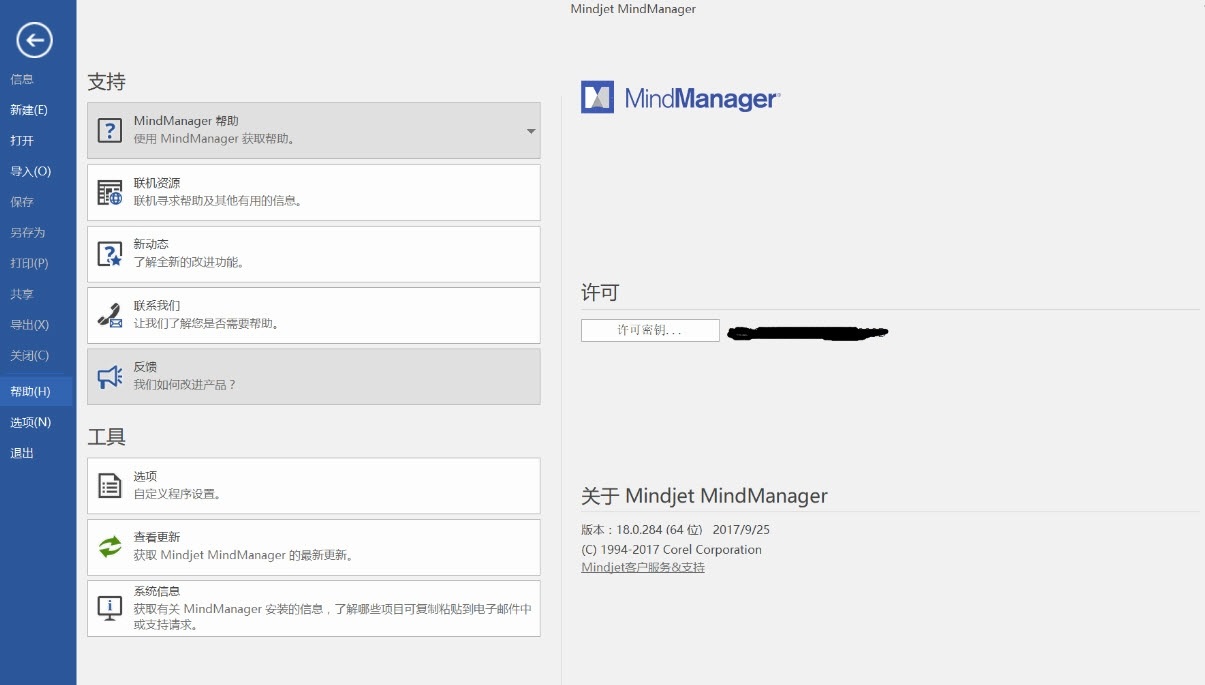The image size is (1205, 685).
Task: Click the green Check for Updates (查看更新) icon
Action: 109,547
